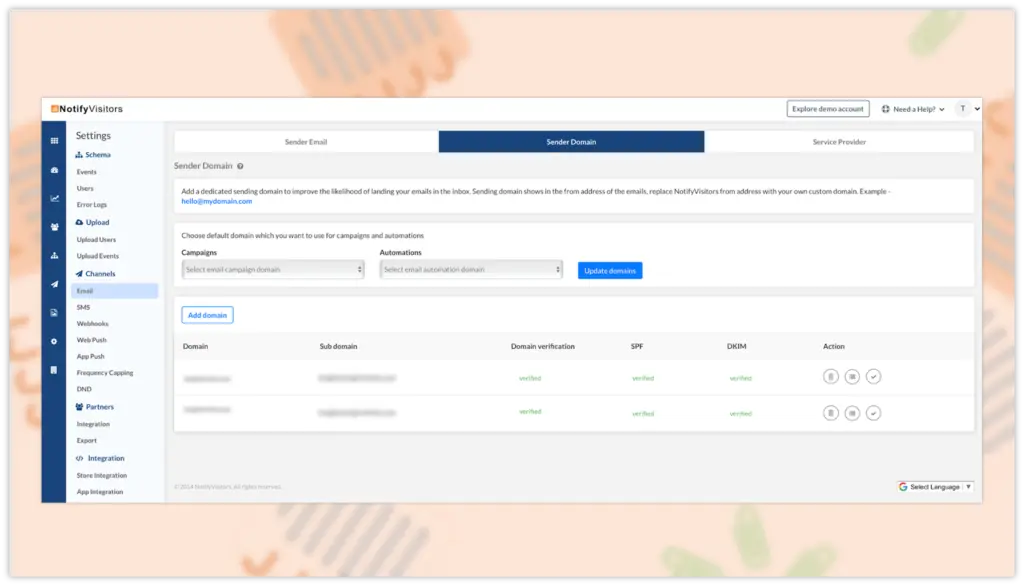Viewport: 1024px width, 586px height.
Task: Open the grid apps icon in sidebar
Action: tap(54, 141)
